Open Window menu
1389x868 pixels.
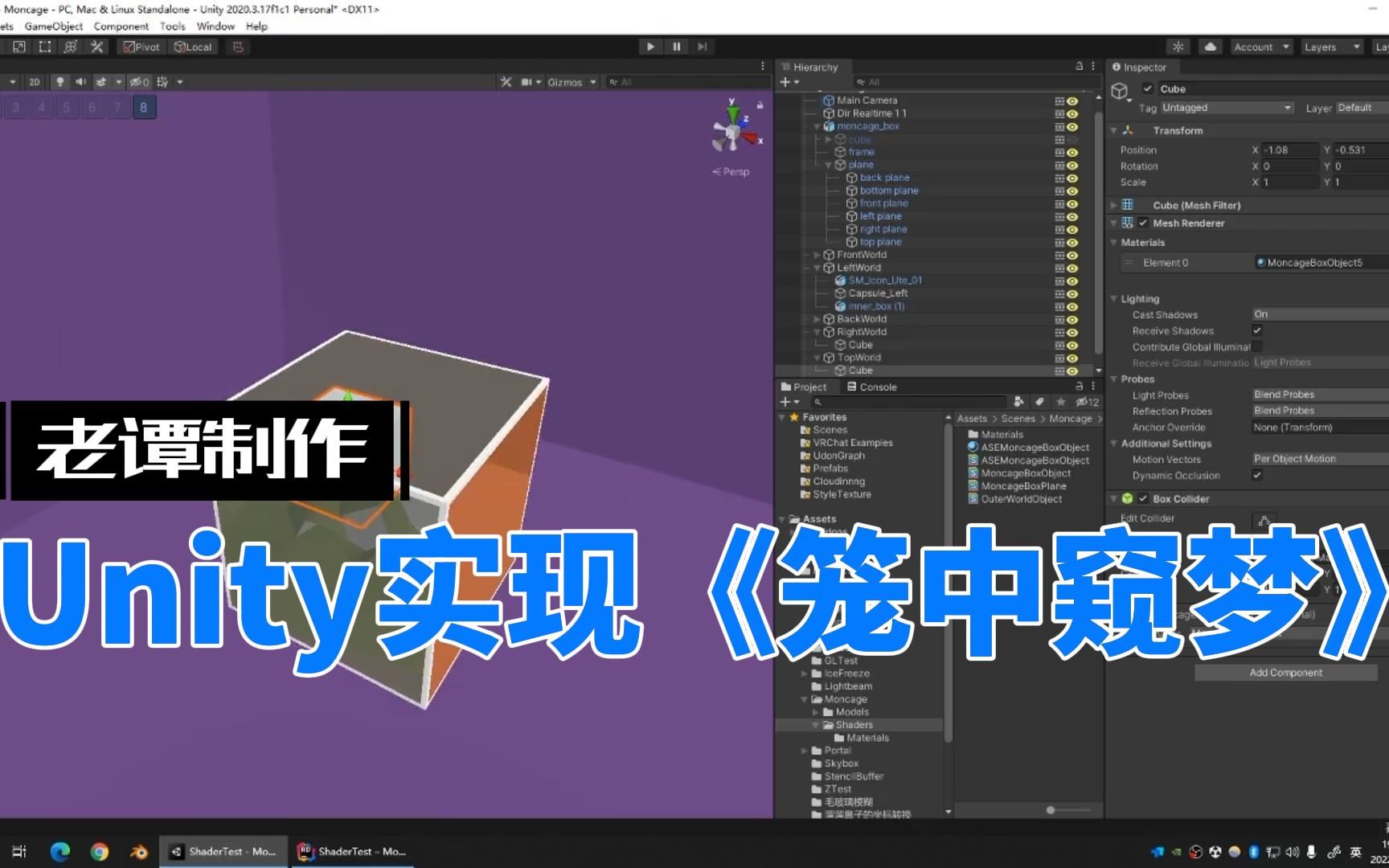tap(216, 27)
